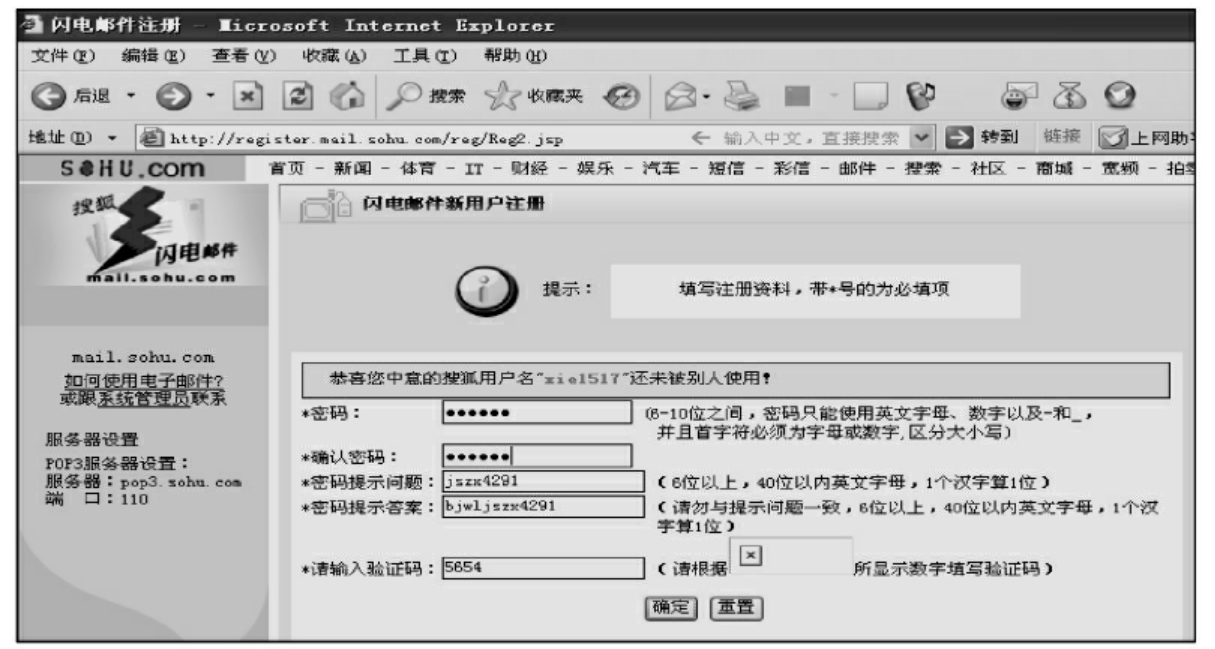Click the 密码提示问题 field with jszx4291

click(542, 481)
